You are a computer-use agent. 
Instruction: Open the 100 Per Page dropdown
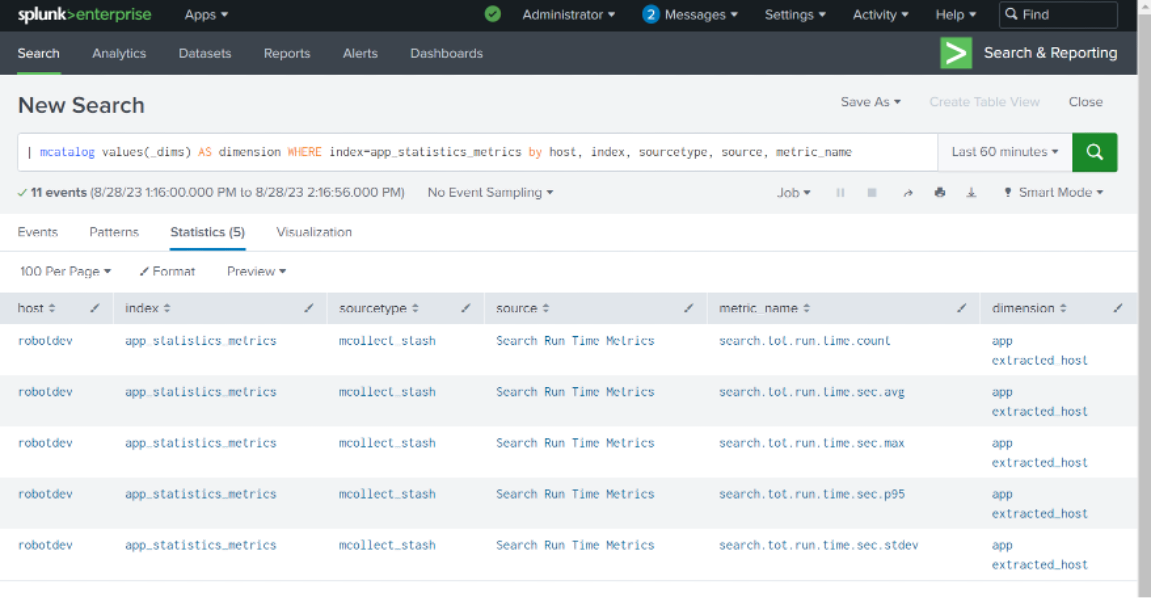tap(65, 272)
